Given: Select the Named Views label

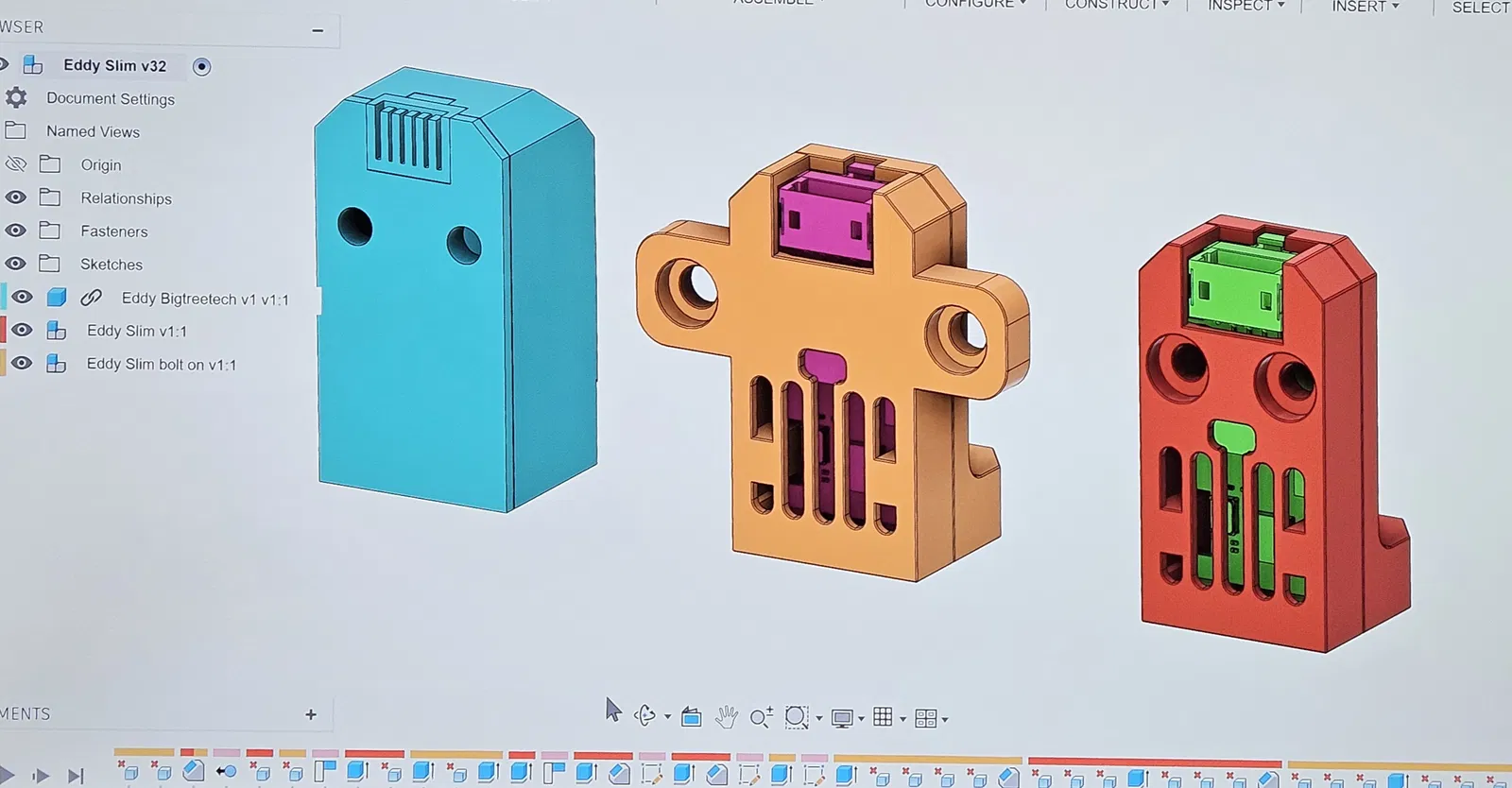Looking at the screenshot, I should point(94,131).
